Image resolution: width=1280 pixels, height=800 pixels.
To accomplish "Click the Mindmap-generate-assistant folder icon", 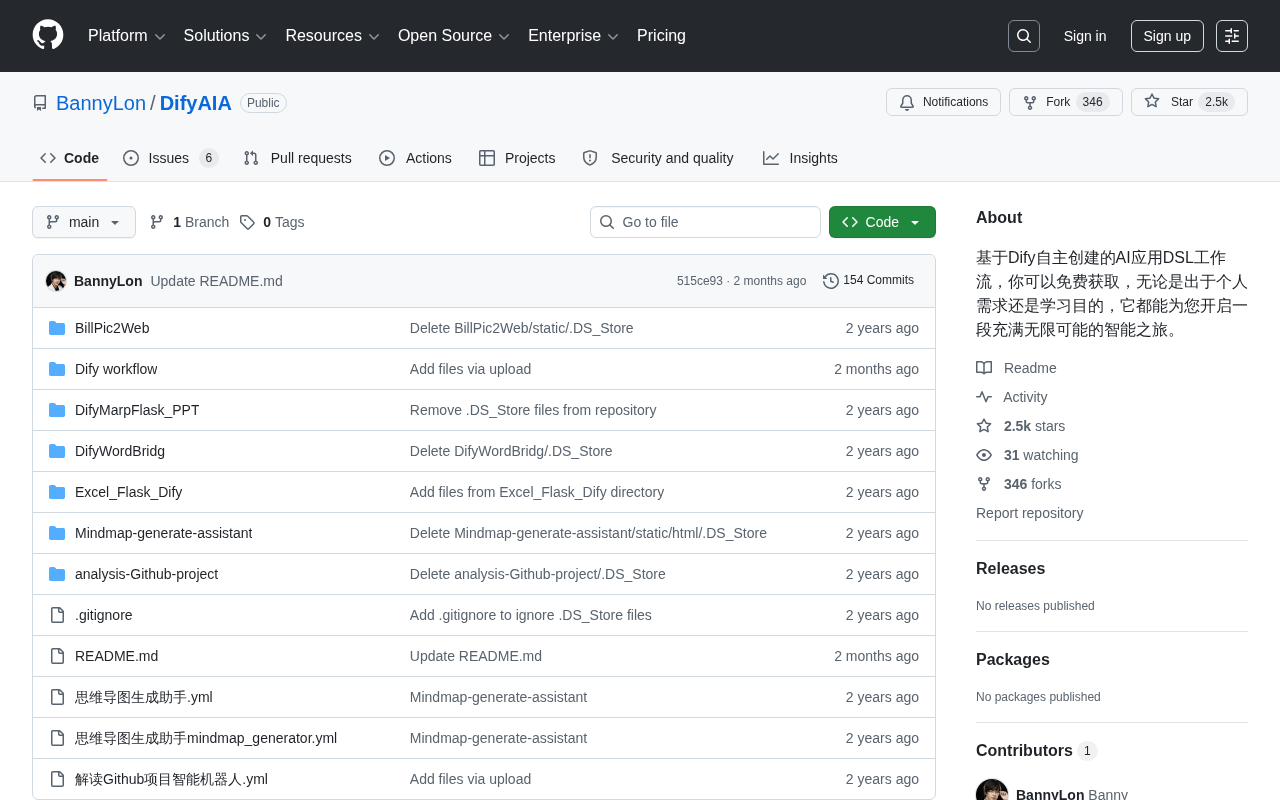I will point(57,533).
